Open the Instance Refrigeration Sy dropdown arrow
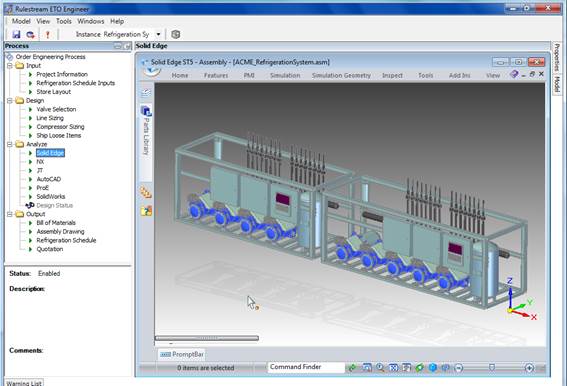The width and height of the screenshot is (567, 386). tap(158, 34)
